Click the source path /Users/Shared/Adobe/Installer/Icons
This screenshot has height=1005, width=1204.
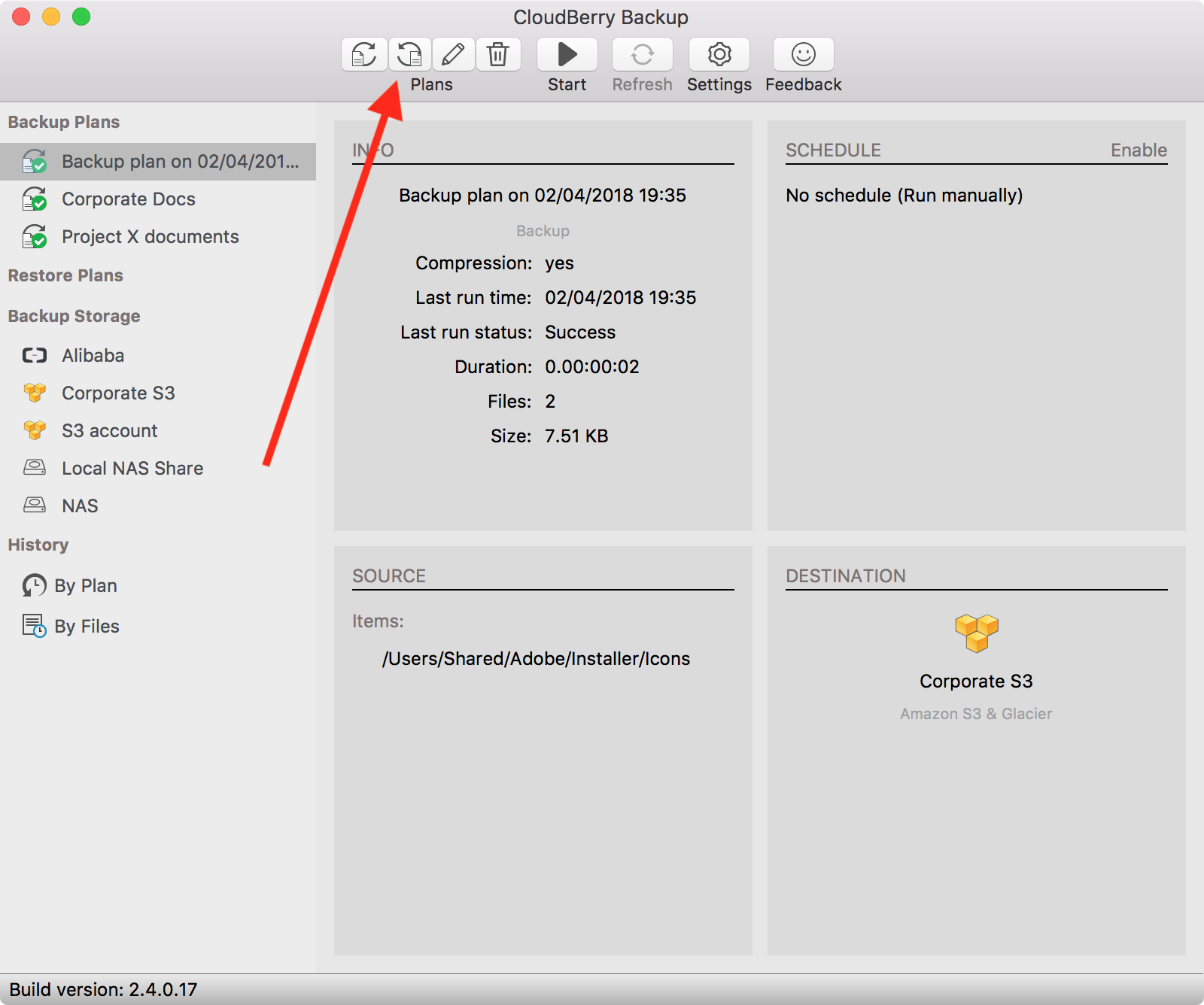click(536, 659)
